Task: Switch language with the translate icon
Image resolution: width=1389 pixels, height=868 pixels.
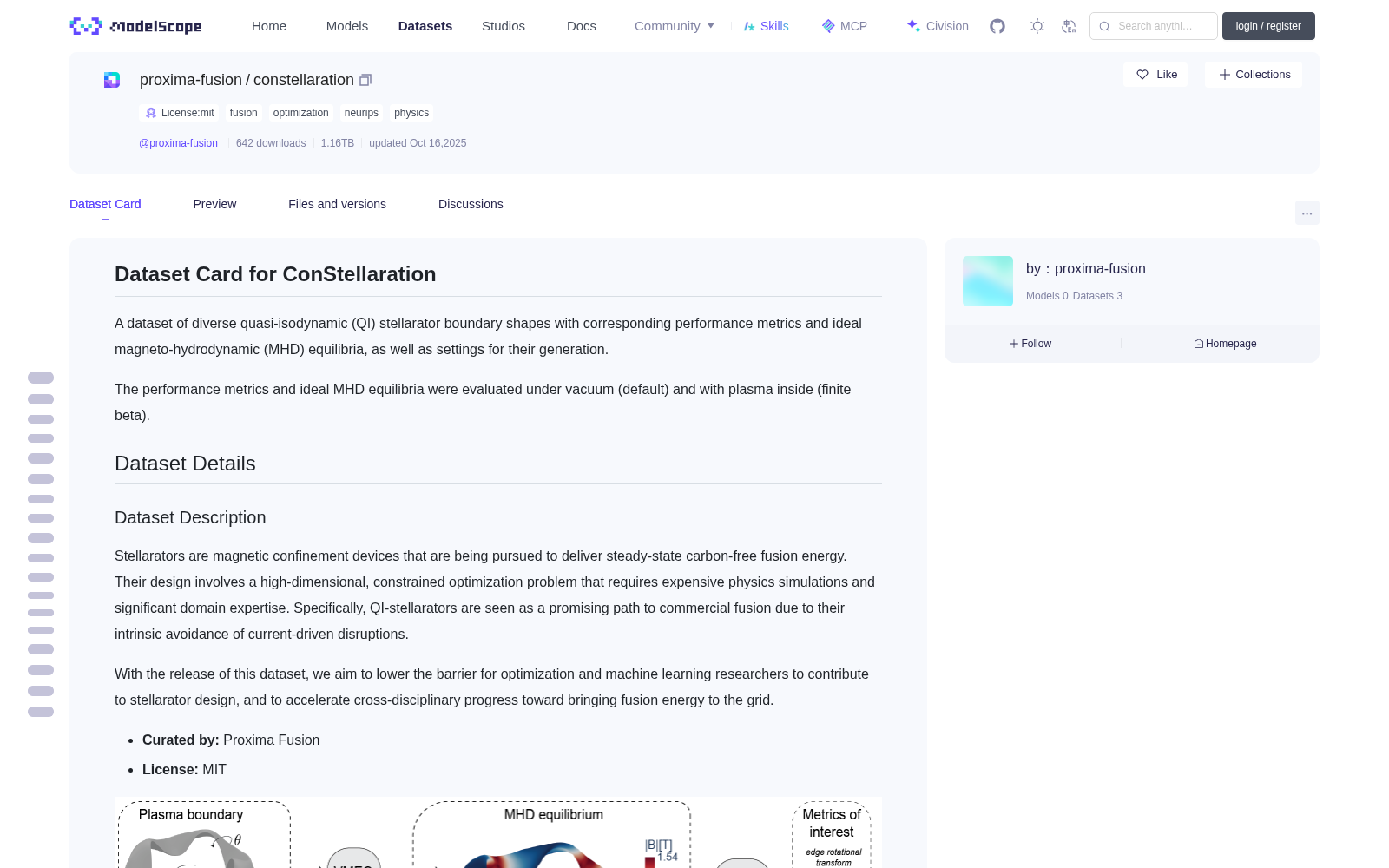Action: pyautogui.click(x=1070, y=26)
